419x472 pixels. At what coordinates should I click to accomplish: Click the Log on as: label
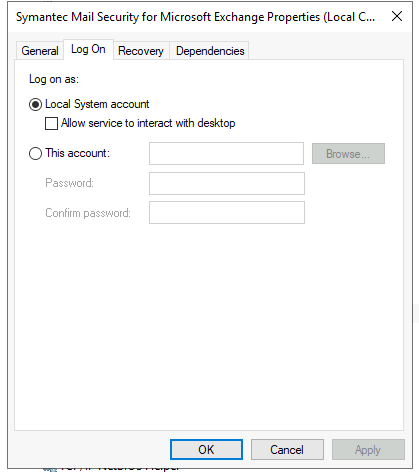click(x=54, y=79)
